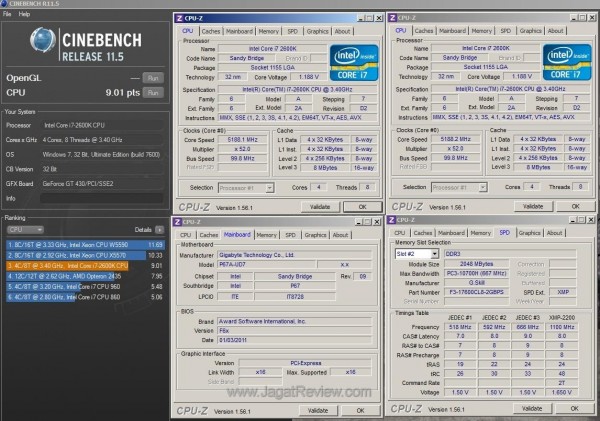Run the CPU benchmark

click(152, 91)
